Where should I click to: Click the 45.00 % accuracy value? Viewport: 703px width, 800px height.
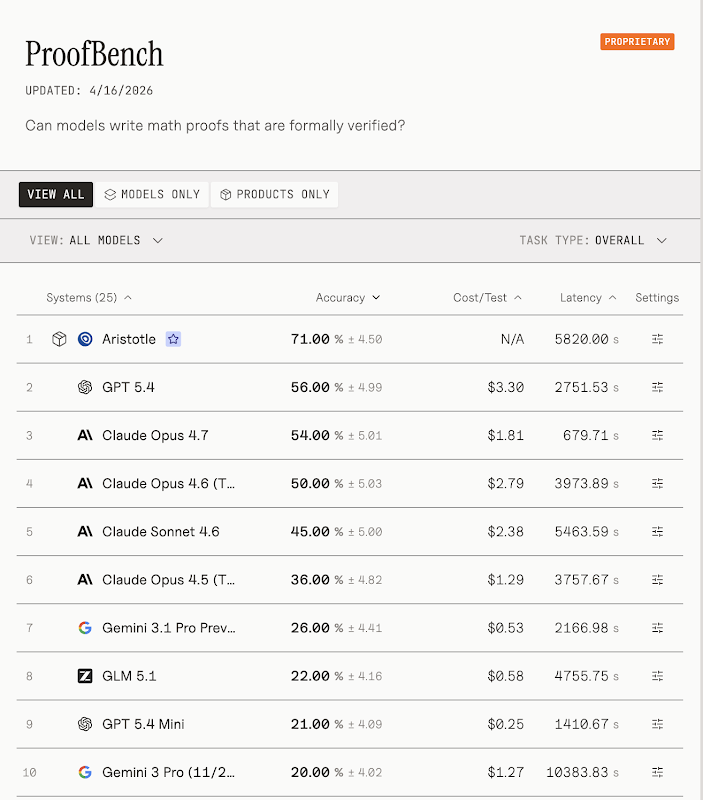click(317, 532)
